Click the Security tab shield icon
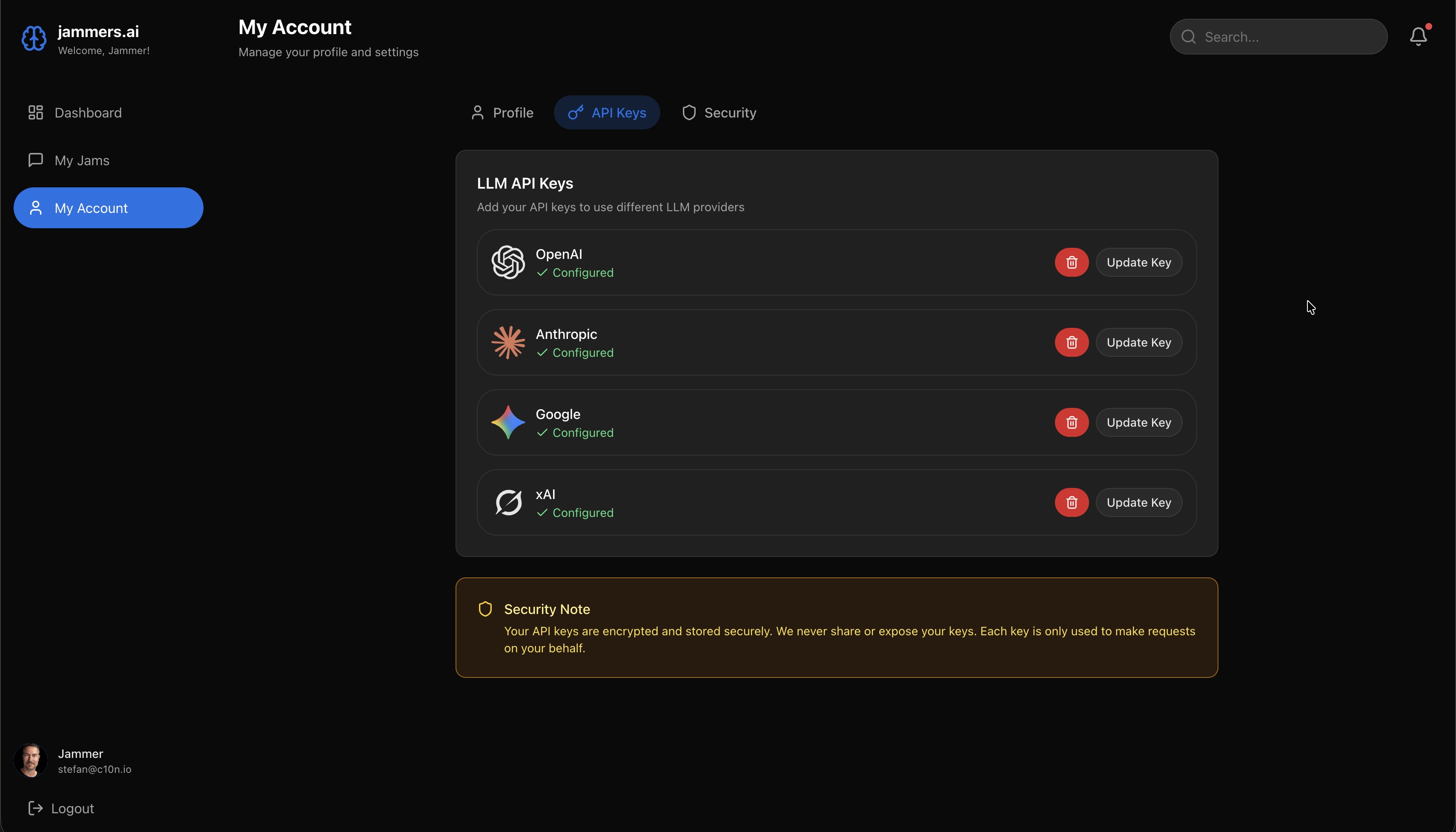 689,112
